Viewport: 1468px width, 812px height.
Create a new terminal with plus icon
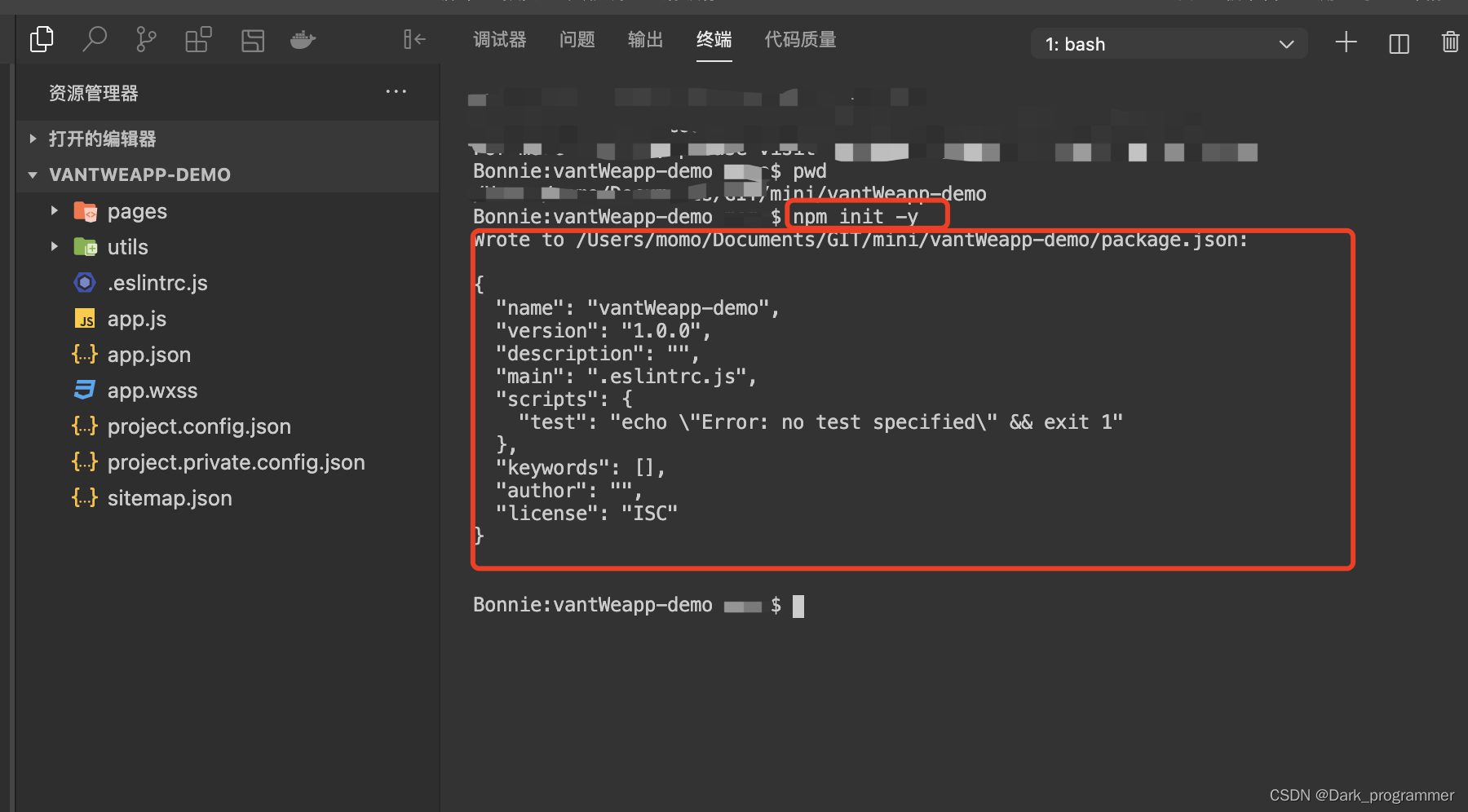pos(1346,42)
